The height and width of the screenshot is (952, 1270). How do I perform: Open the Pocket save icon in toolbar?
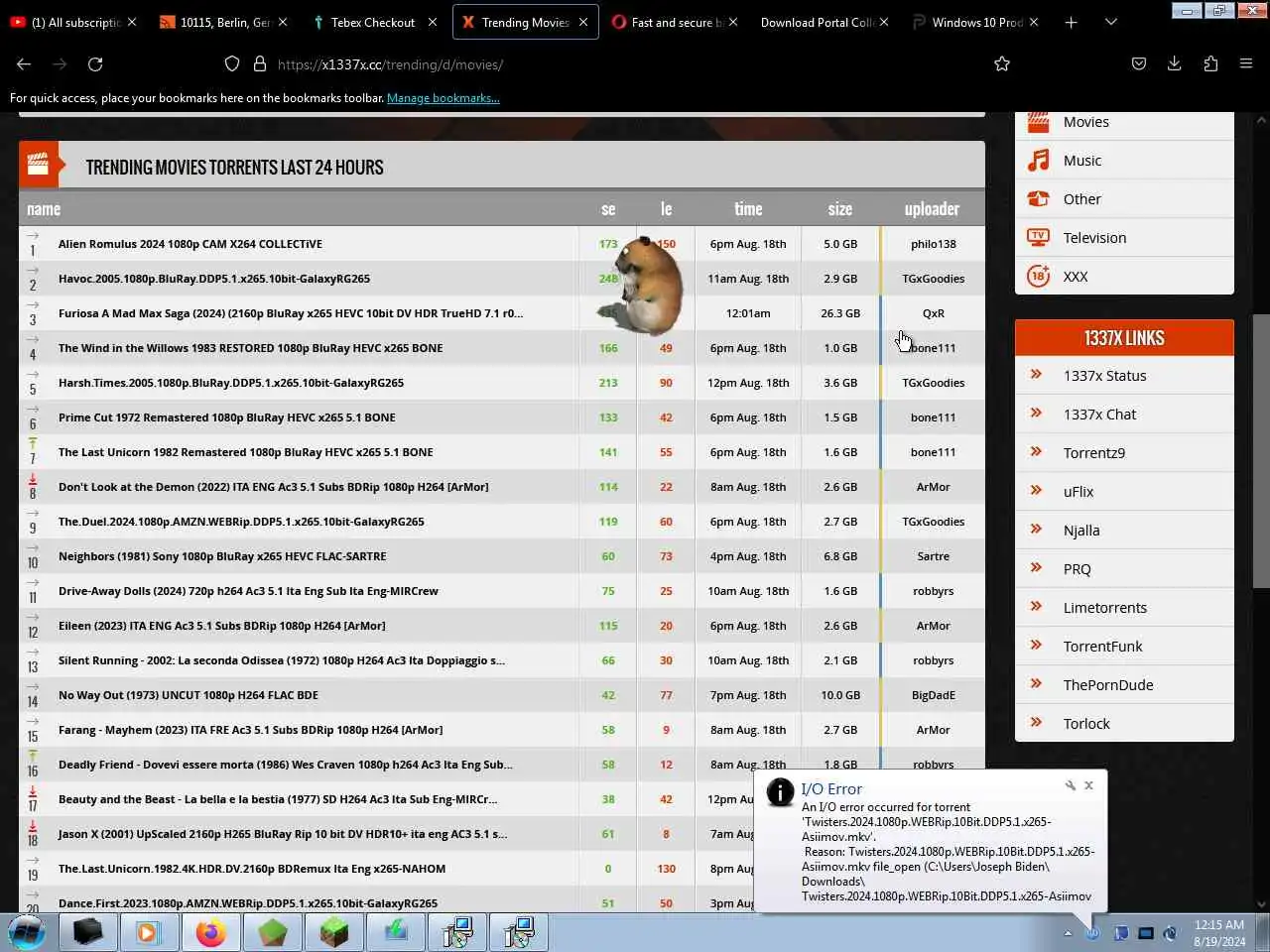1139,63
